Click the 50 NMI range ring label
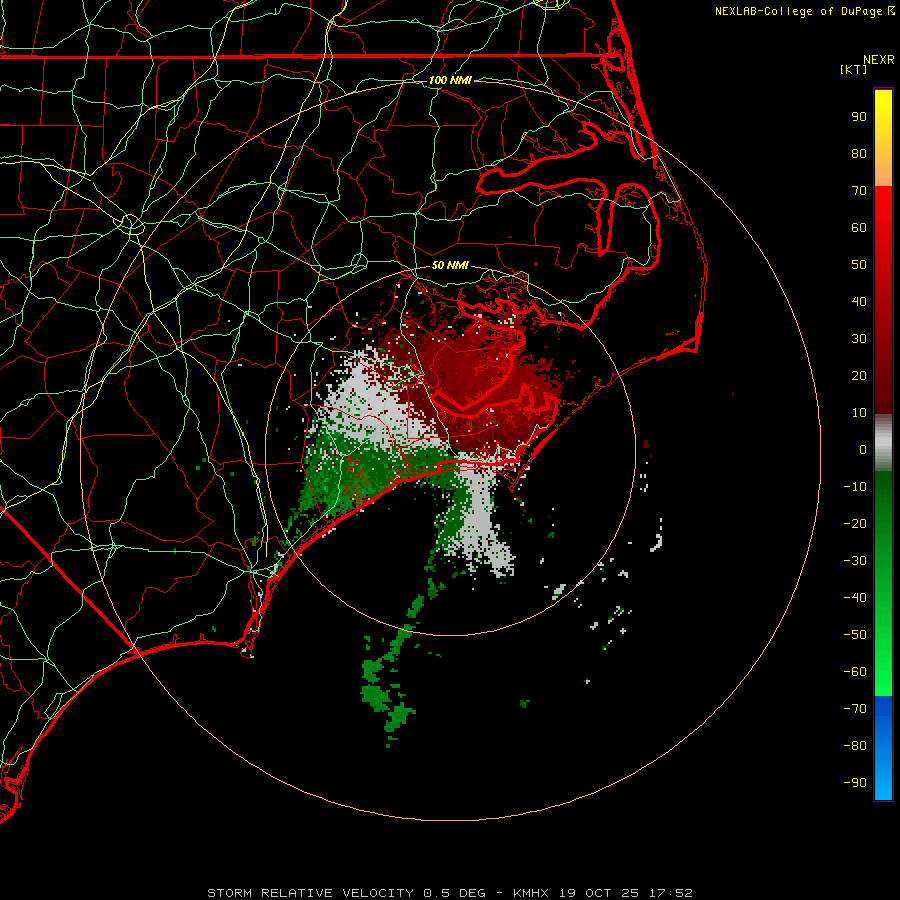Viewport: 900px width, 900px height. [449, 265]
